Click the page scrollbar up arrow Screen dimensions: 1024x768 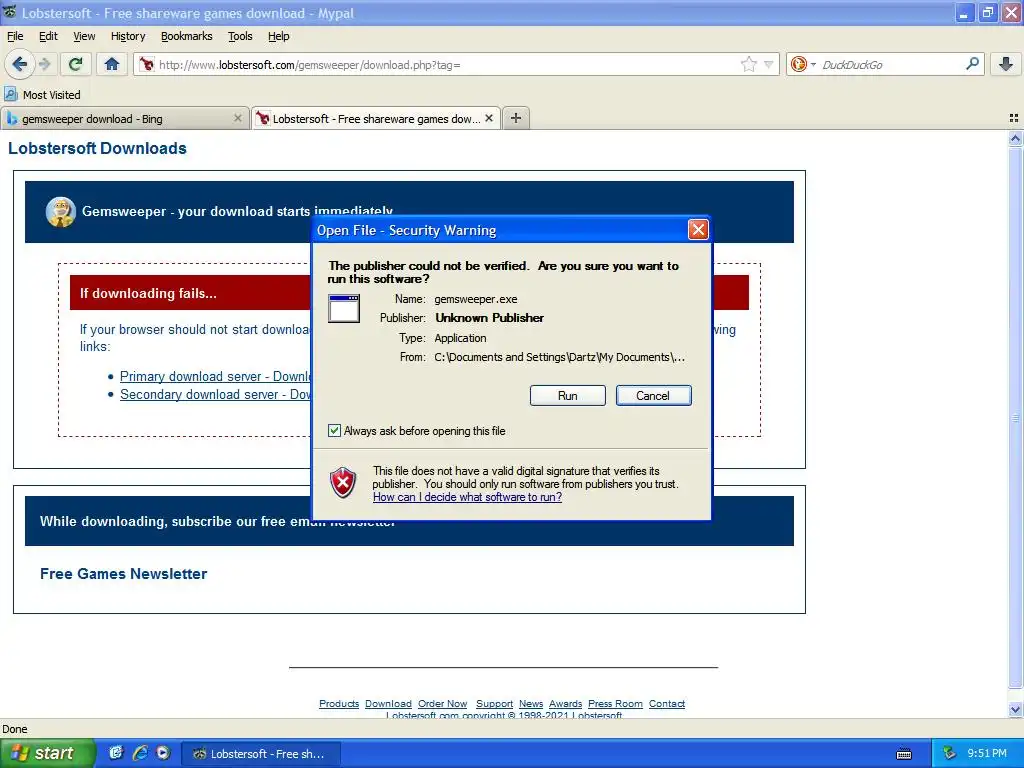(1015, 138)
